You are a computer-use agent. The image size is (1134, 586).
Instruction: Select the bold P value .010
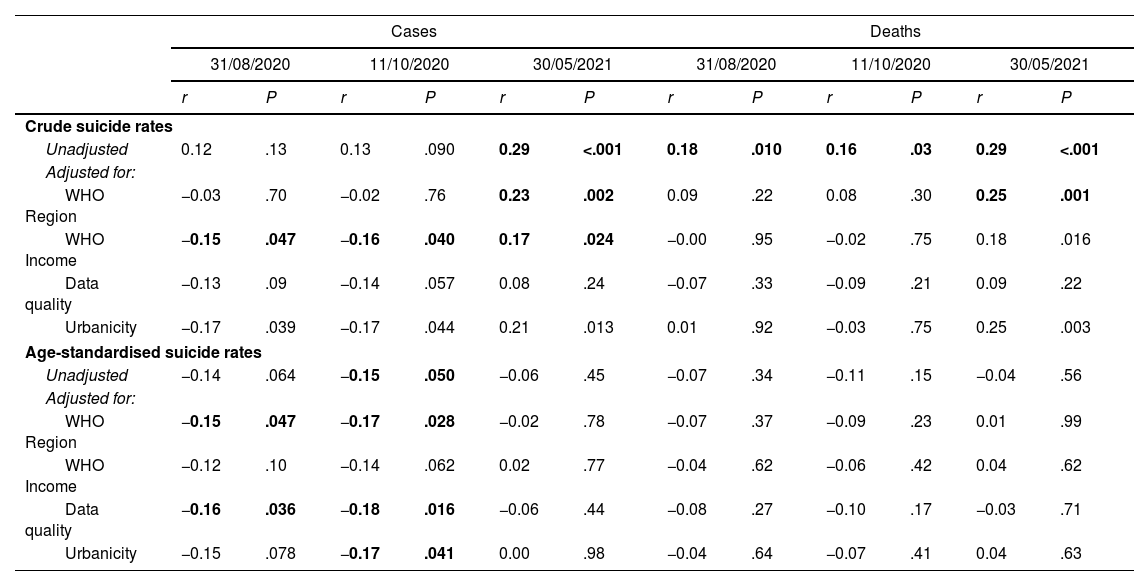pyautogui.click(x=766, y=150)
